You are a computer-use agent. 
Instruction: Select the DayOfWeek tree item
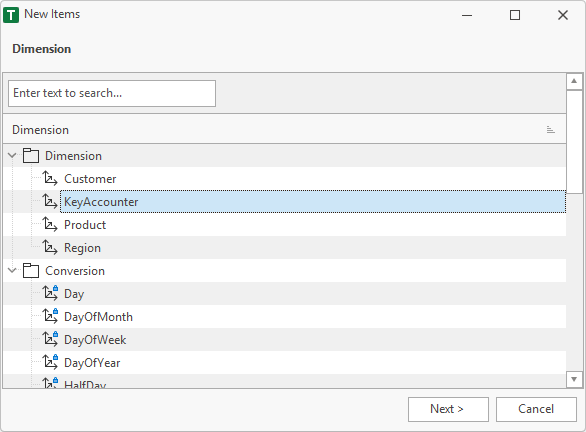95,340
